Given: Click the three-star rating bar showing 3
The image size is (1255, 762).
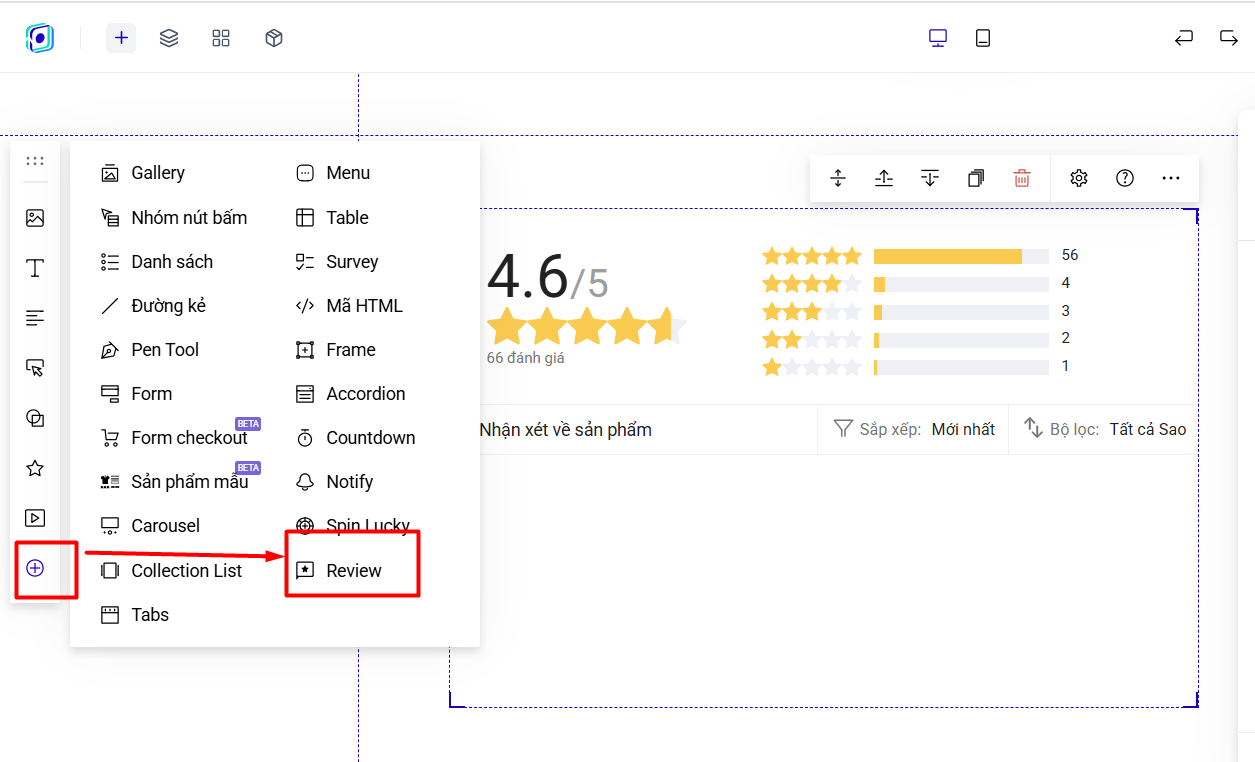Looking at the screenshot, I should click(x=961, y=312).
